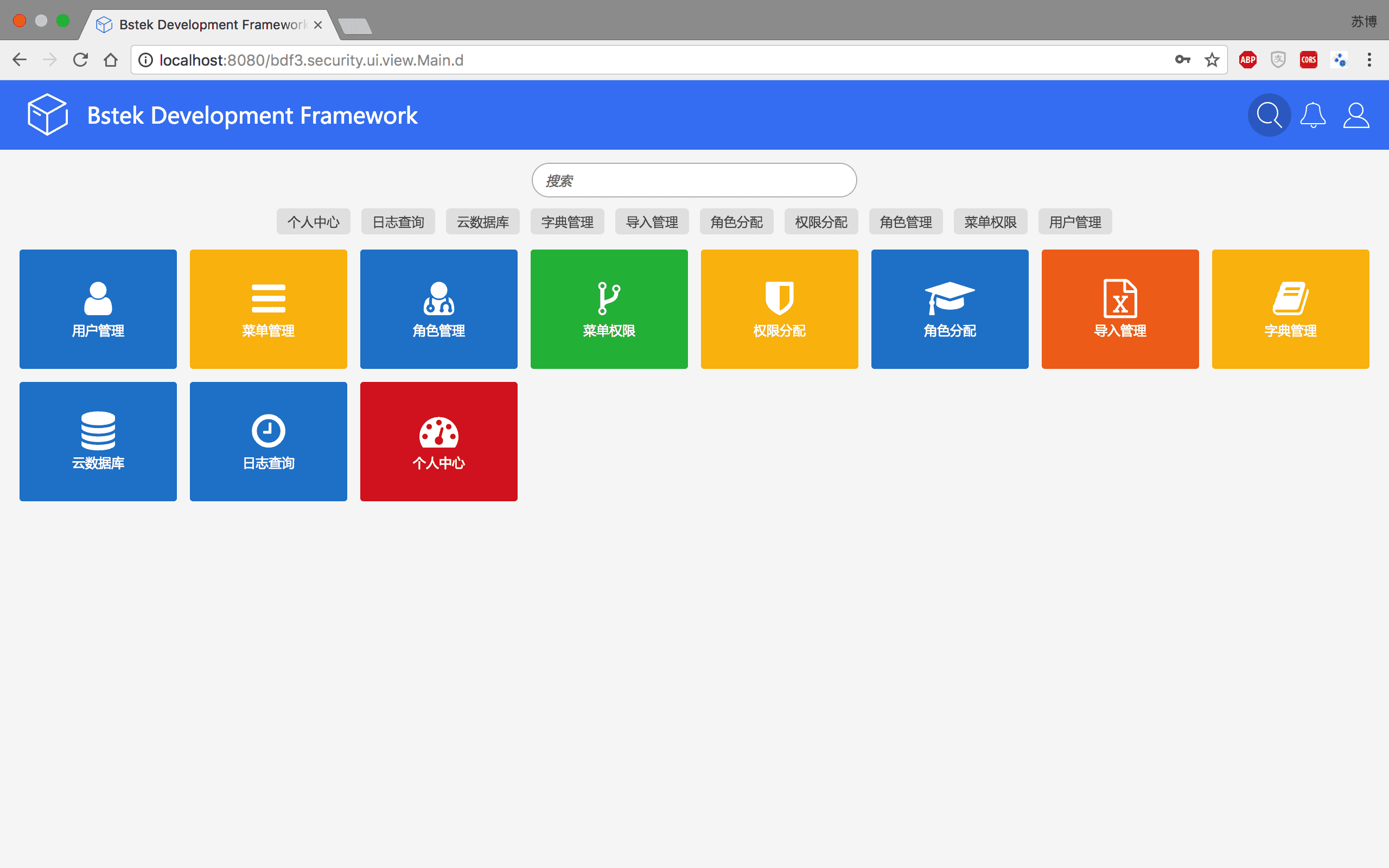Open the 字典管理 book tile
This screenshot has height=868, width=1389.
tap(1290, 309)
